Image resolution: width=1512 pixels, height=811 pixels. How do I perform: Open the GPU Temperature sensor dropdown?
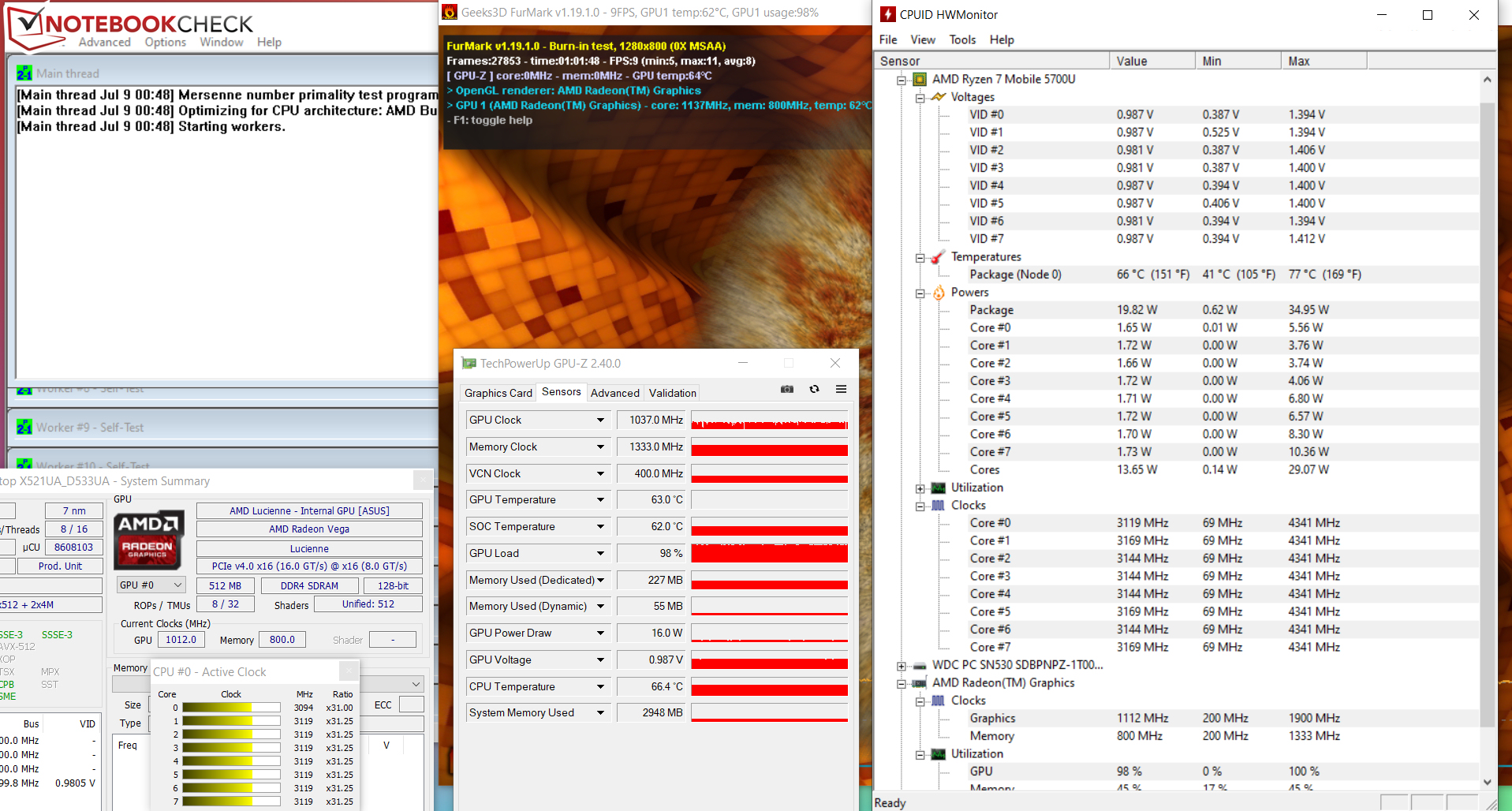click(x=600, y=499)
